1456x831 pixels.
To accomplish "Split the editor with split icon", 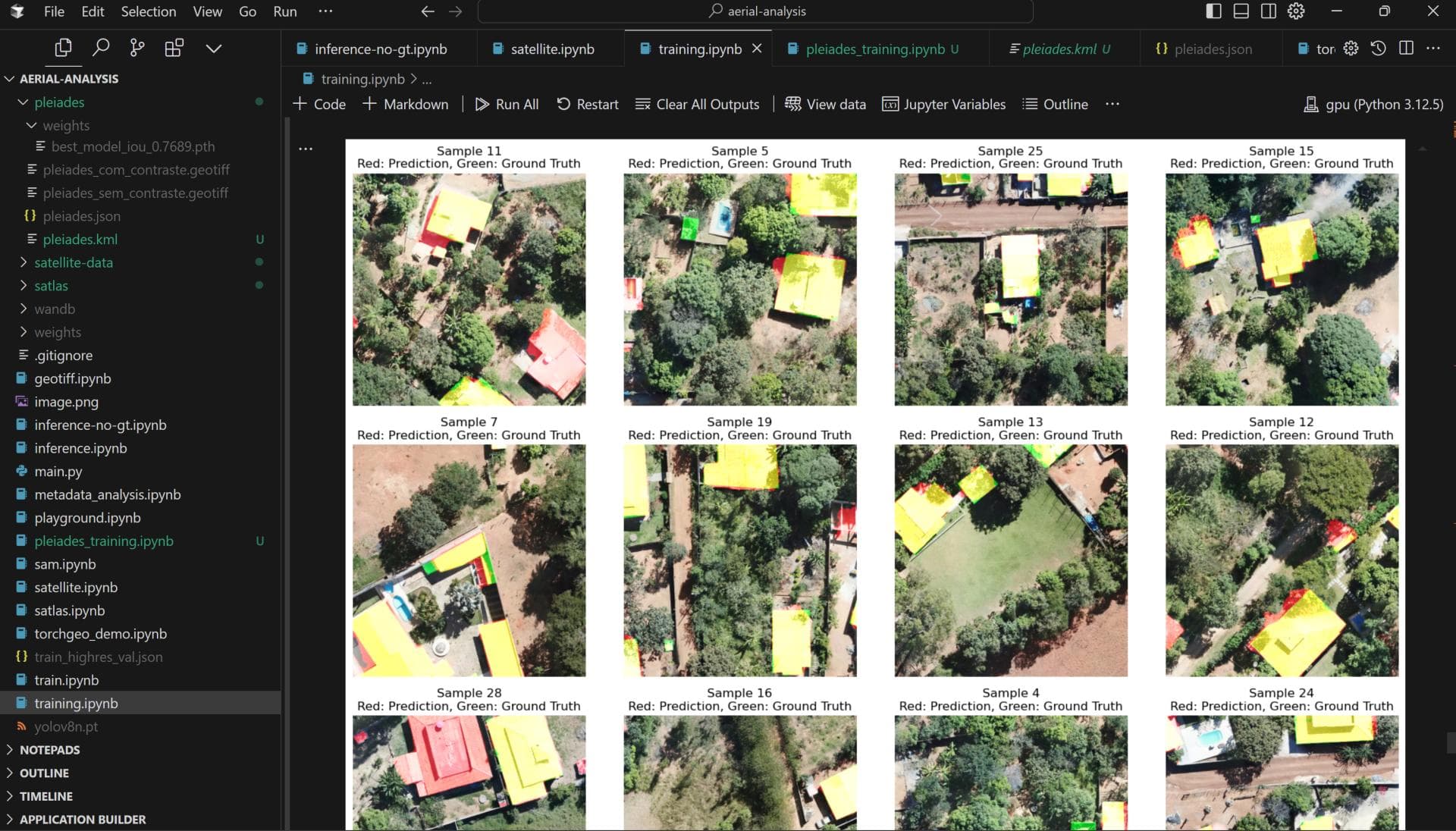I will click(x=1406, y=49).
